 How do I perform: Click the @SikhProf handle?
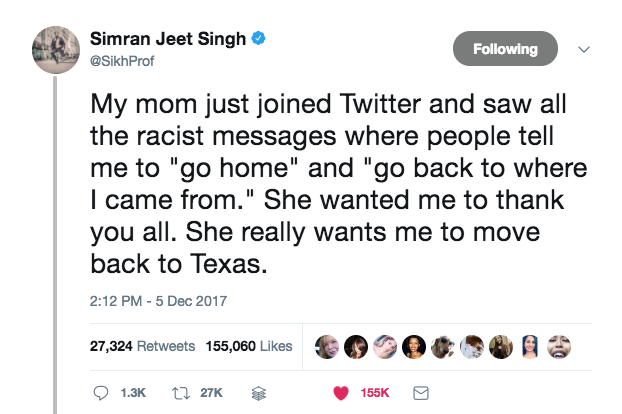click(x=127, y=59)
